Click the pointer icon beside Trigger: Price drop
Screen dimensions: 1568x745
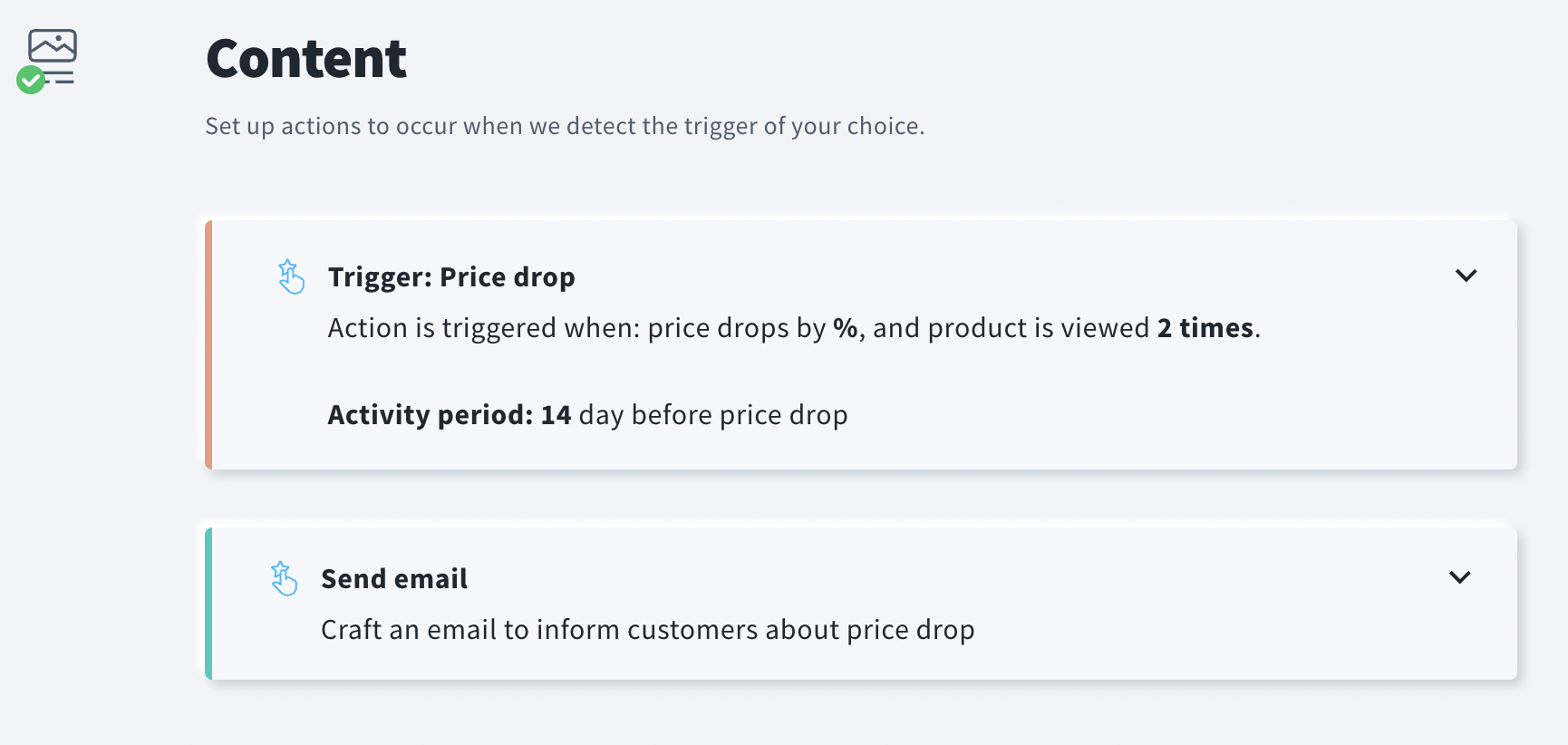291,276
